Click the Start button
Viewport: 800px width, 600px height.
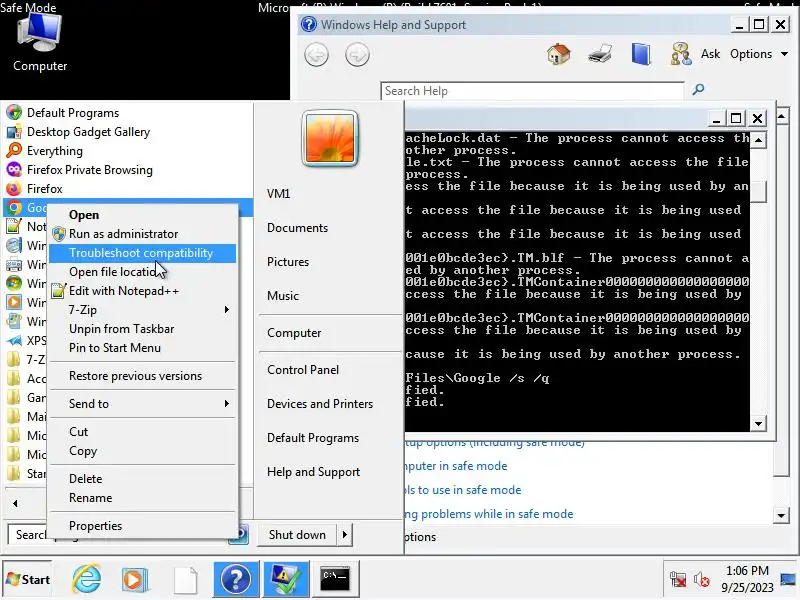point(27,579)
